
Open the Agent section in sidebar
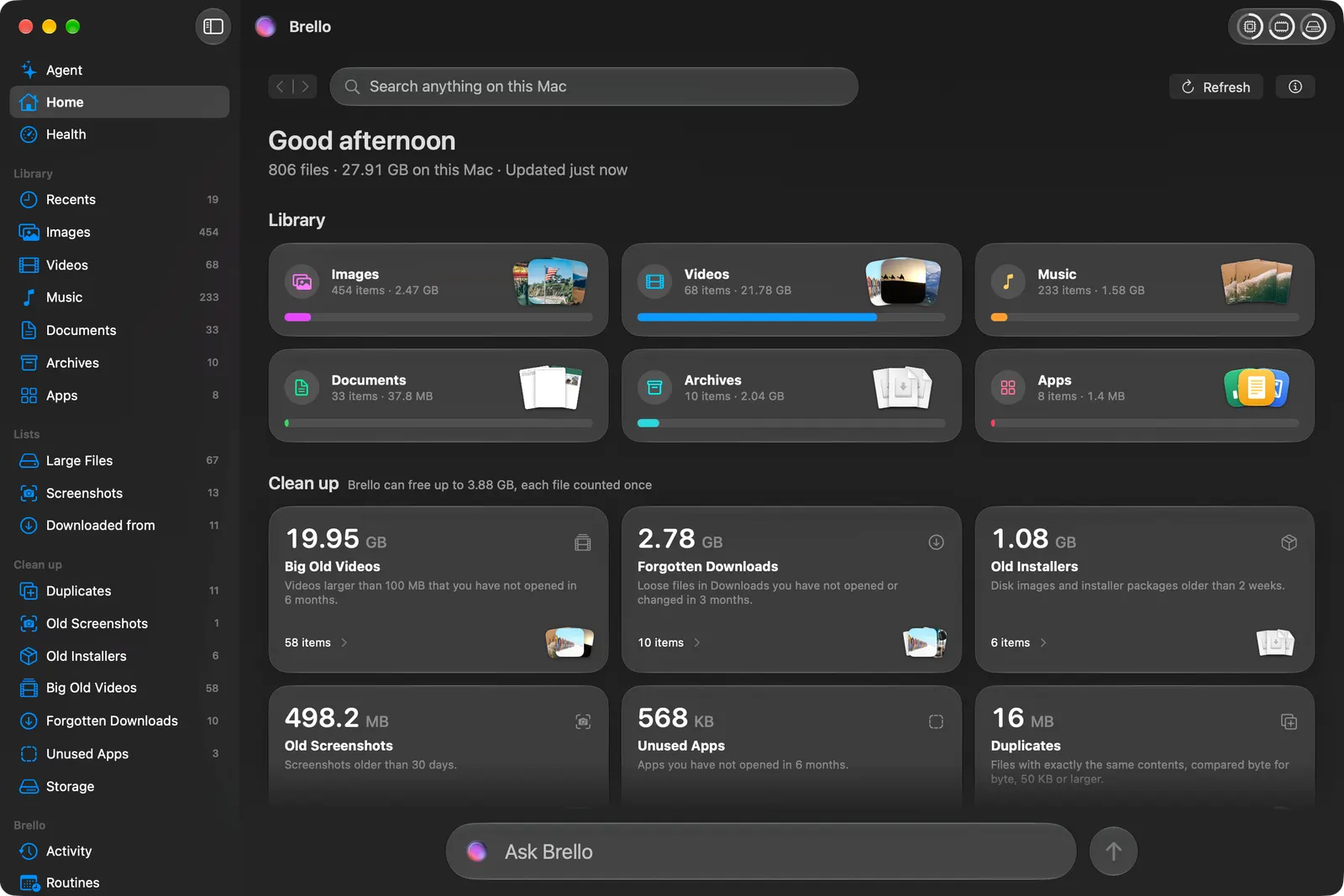pos(119,70)
